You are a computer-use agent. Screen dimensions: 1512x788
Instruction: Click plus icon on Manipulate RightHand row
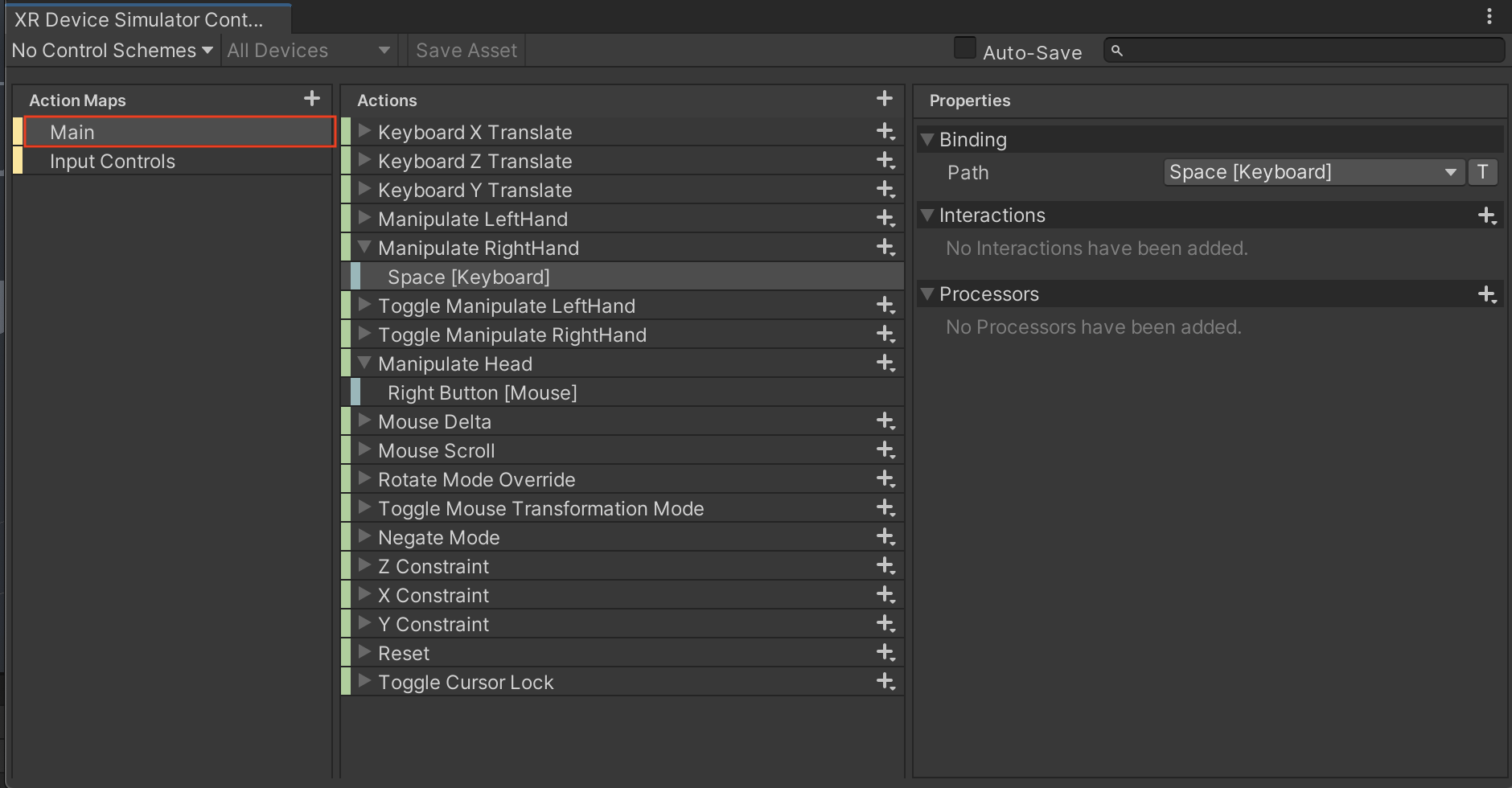[x=885, y=248]
